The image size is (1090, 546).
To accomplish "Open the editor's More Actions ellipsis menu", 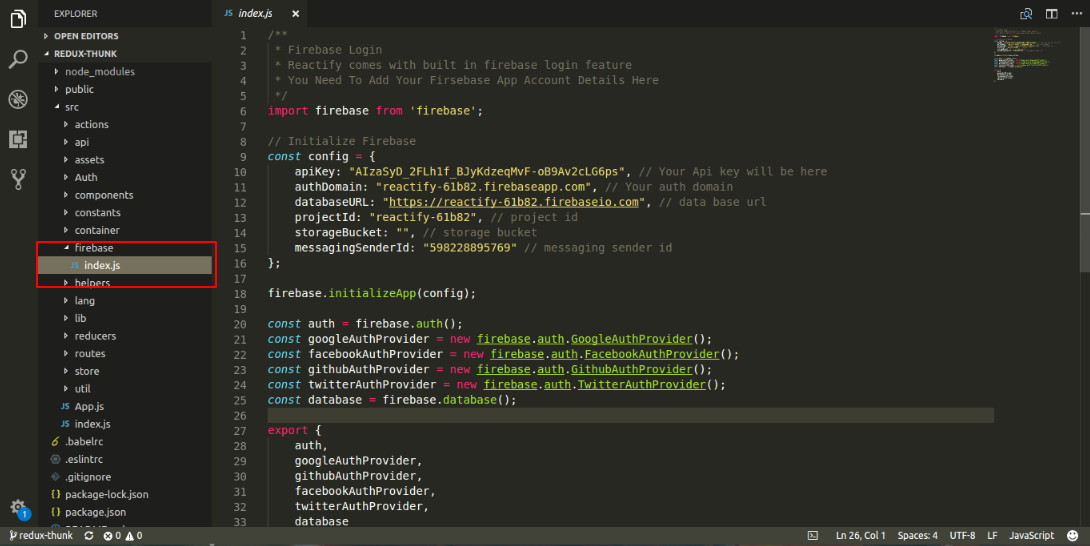I will point(1075,13).
